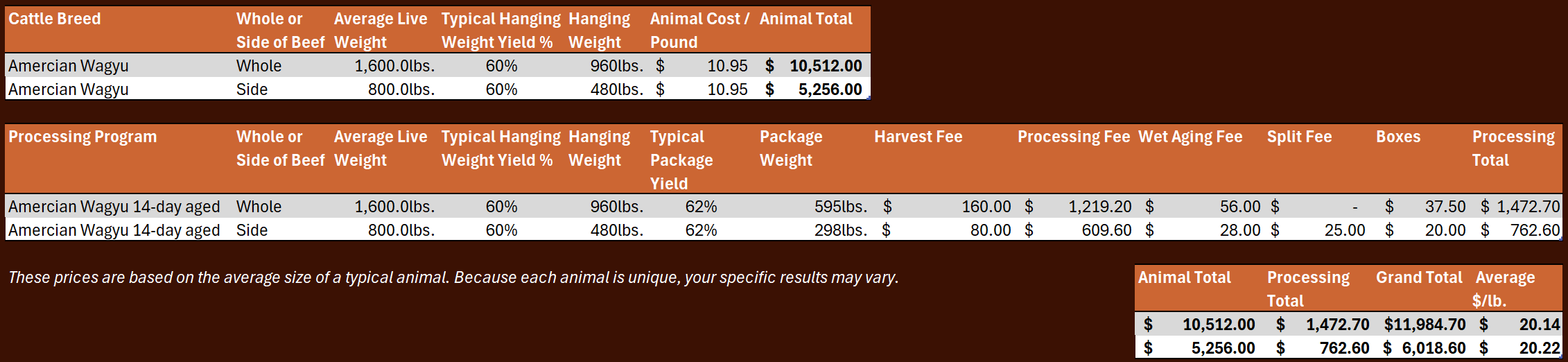1568x362 pixels.
Task: Click the "Split Fee" column header
Action: point(1299,137)
